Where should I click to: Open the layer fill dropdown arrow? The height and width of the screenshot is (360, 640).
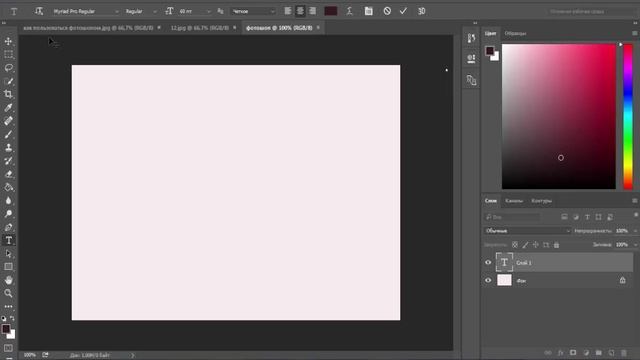[635, 244]
